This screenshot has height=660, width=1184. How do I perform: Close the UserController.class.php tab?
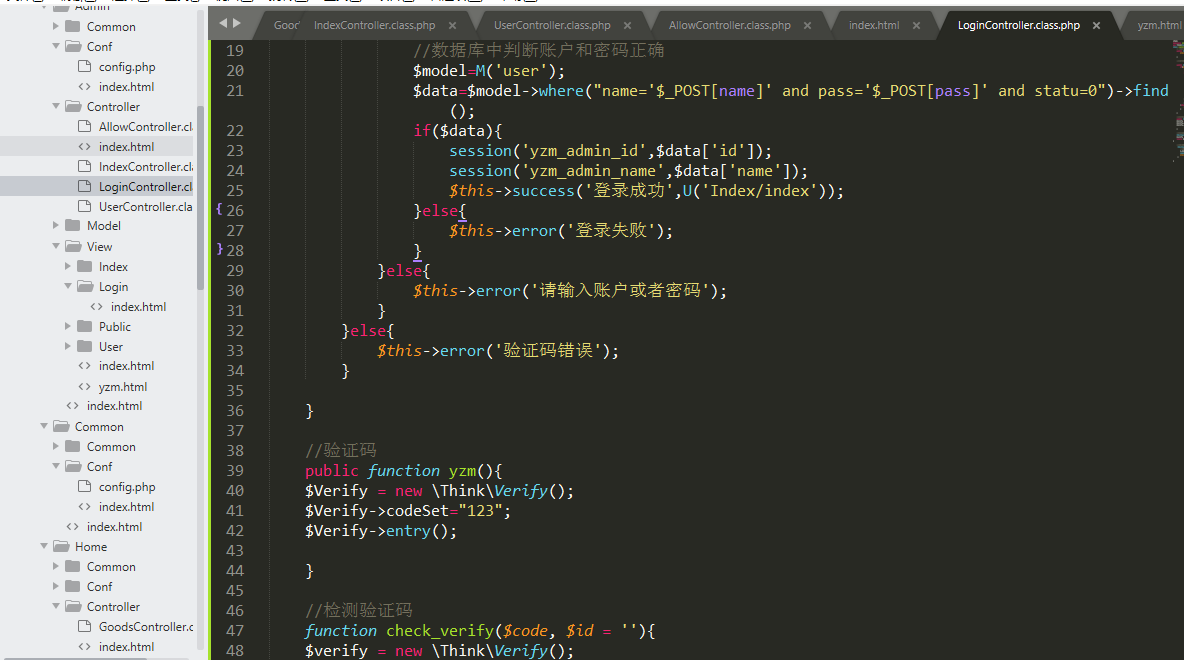(627, 25)
